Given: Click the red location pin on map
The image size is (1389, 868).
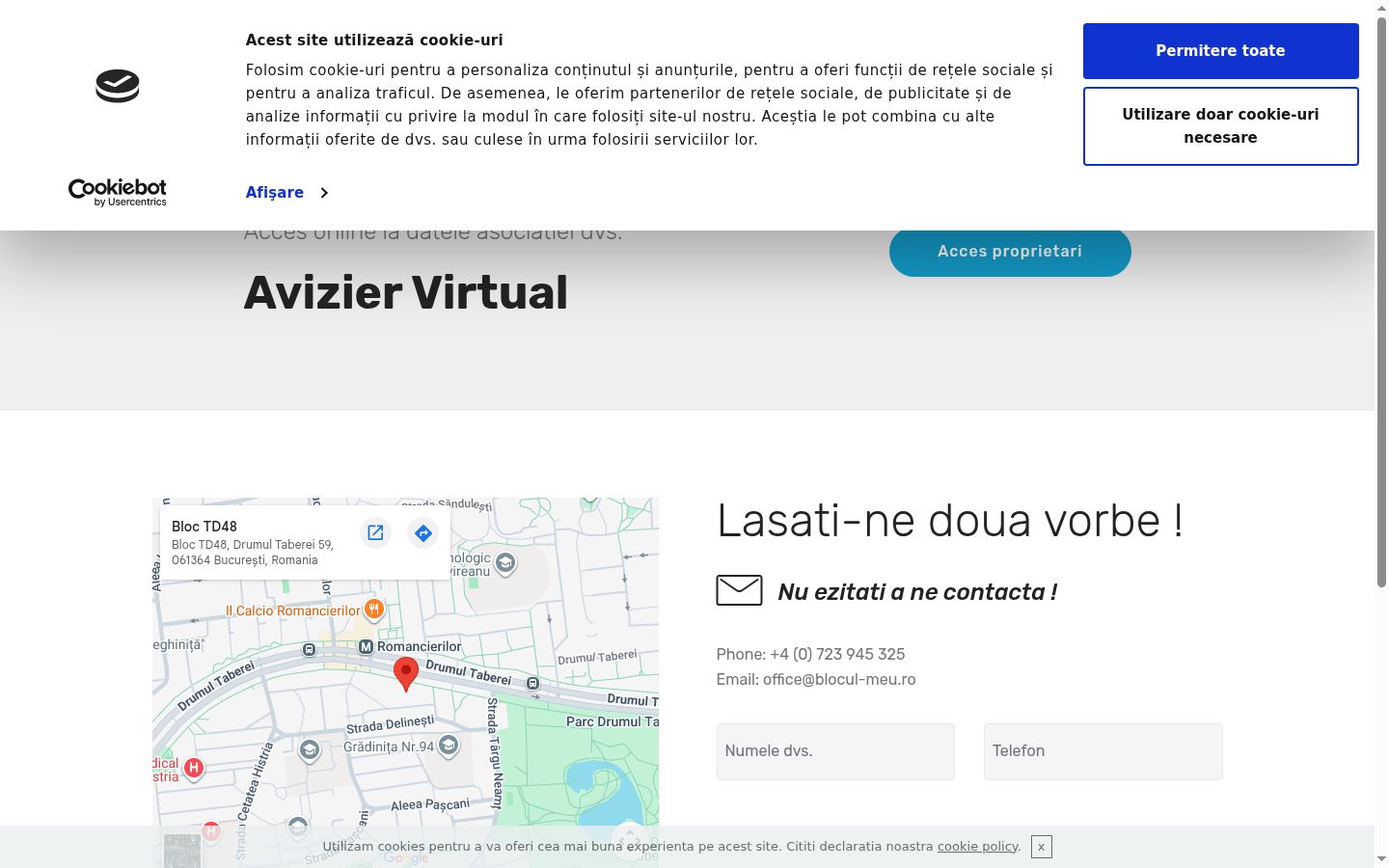Looking at the screenshot, I should (x=406, y=674).
